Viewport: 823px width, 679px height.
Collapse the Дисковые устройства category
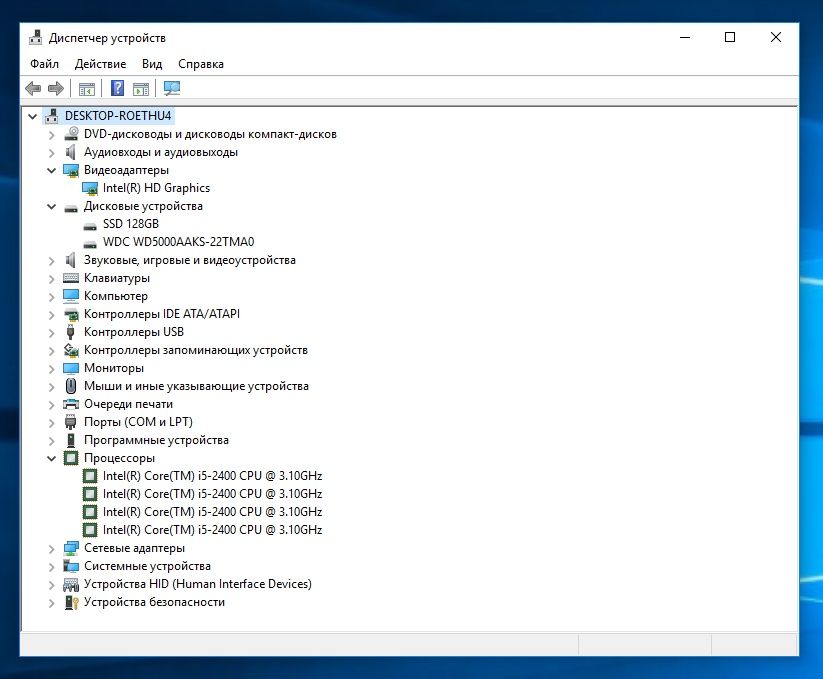click(51, 207)
